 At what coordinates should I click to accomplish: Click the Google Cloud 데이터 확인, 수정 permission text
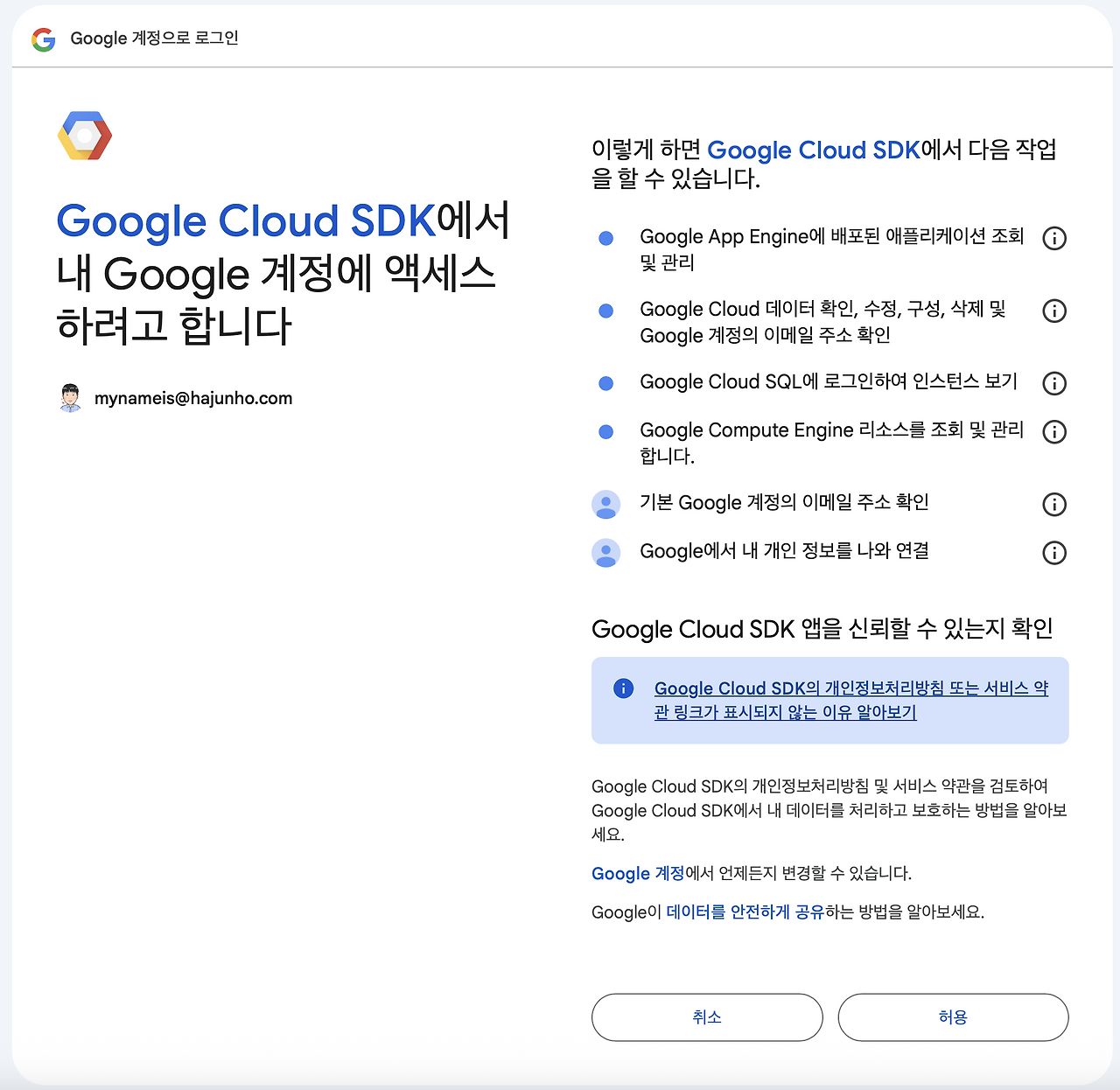pos(823,322)
